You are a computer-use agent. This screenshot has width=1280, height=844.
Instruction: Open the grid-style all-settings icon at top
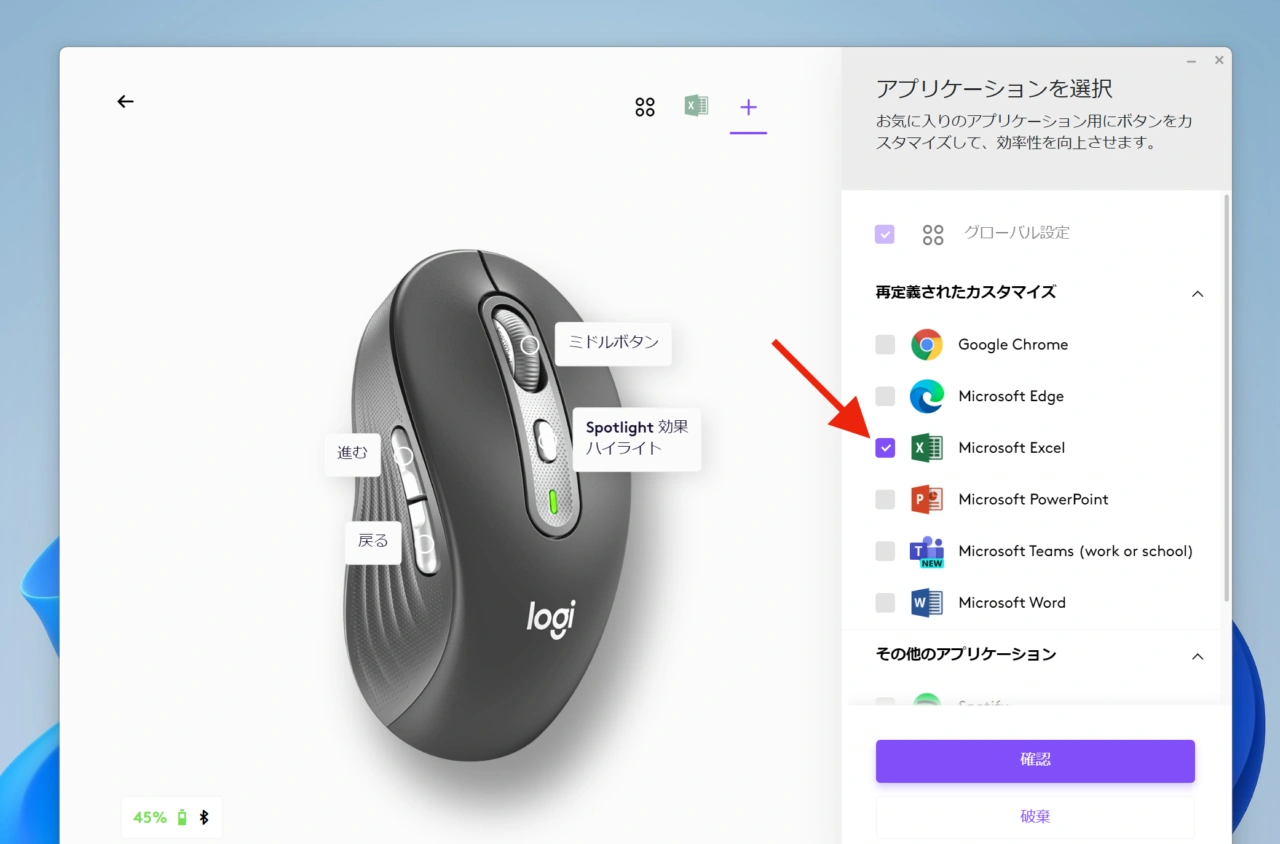(x=644, y=106)
